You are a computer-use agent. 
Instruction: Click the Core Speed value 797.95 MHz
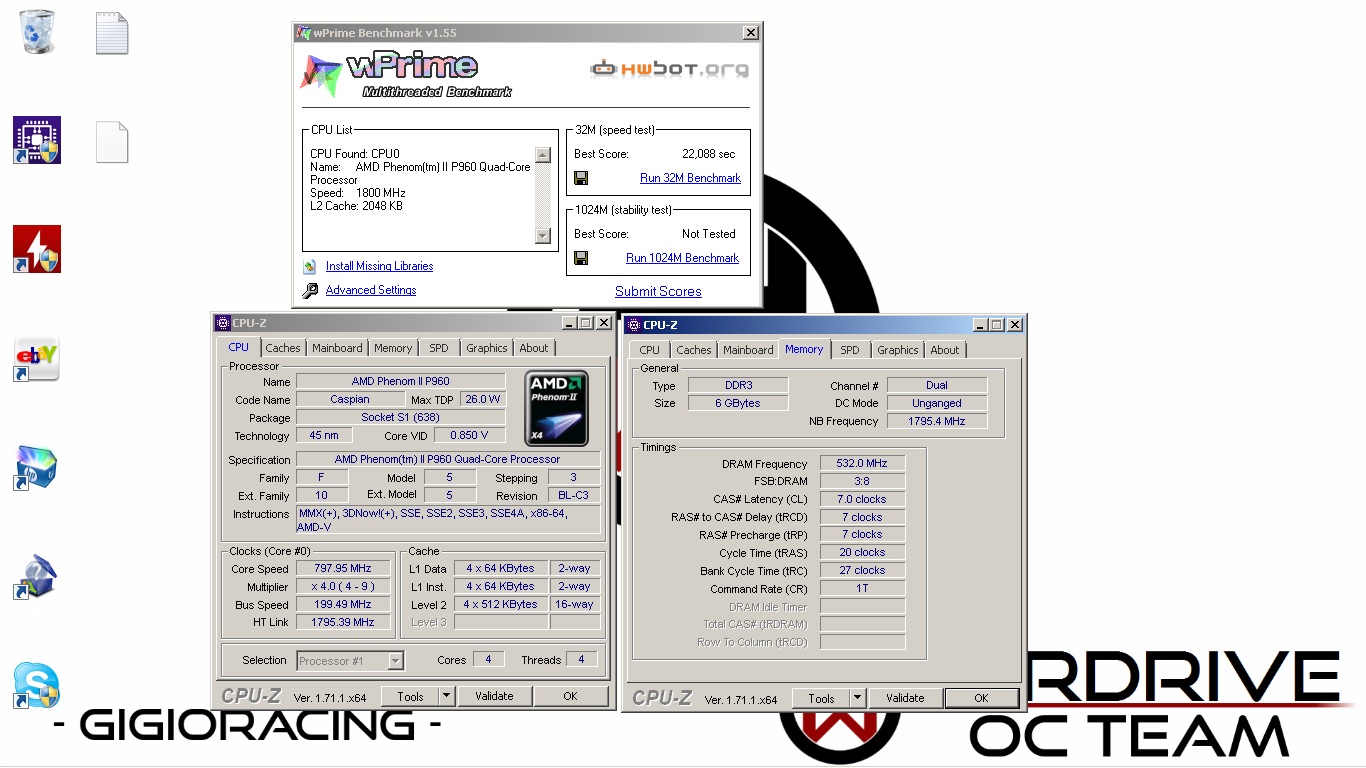coord(342,568)
